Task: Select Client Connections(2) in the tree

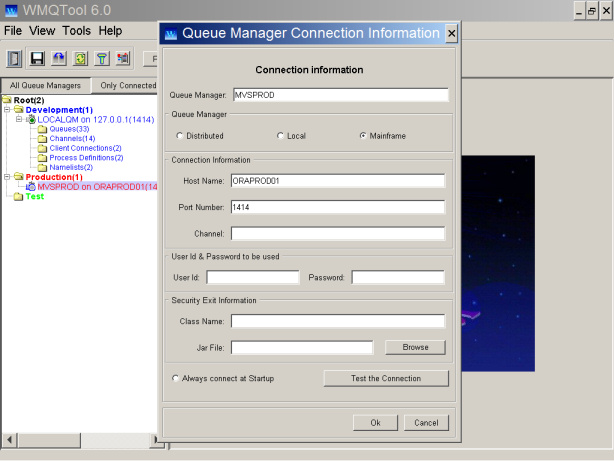Action: [85, 148]
